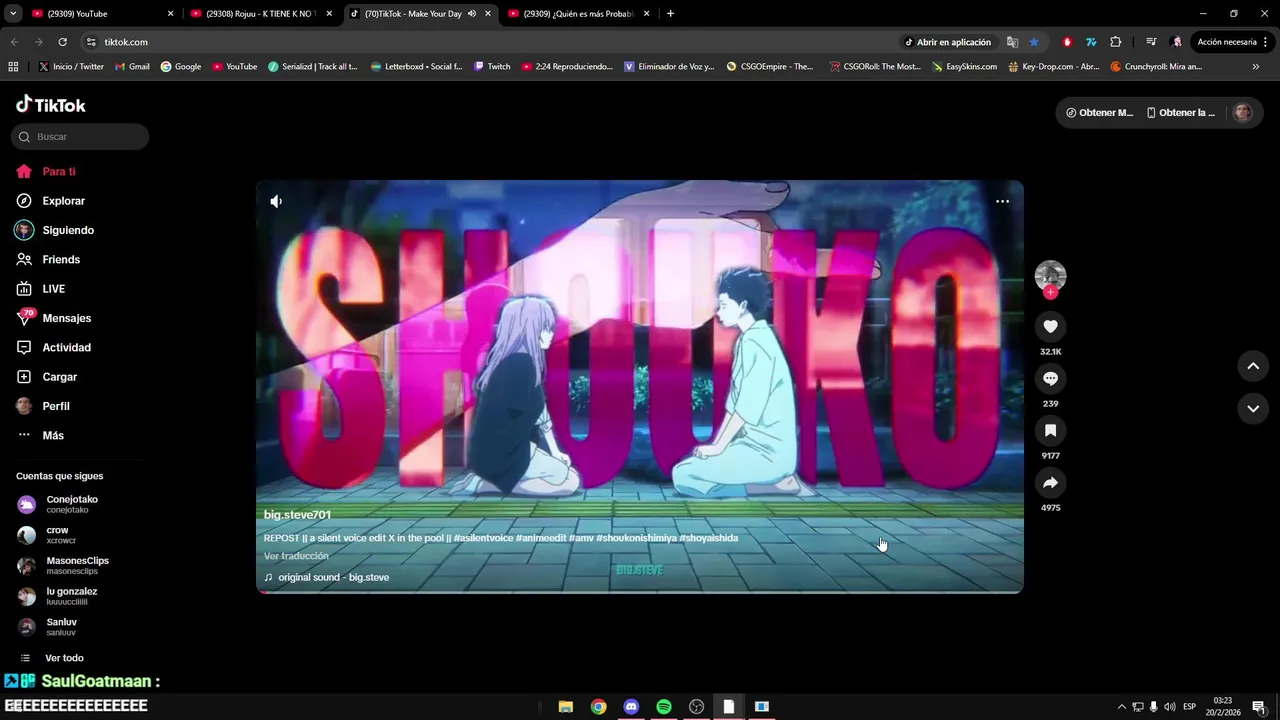
Task: Expand followed accounts with Ver todo
Action: coord(64,658)
